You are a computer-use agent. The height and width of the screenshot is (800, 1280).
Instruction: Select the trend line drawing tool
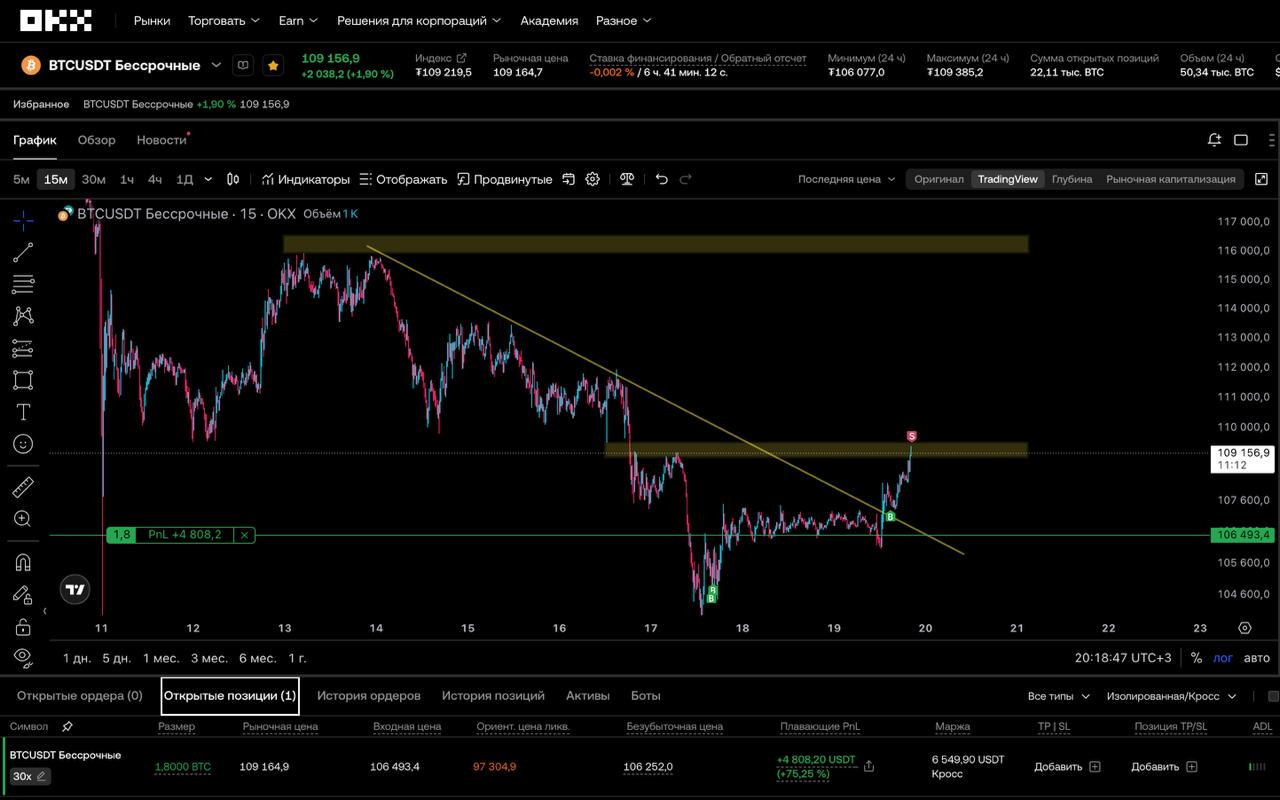pyautogui.click(x=23, y=252)
